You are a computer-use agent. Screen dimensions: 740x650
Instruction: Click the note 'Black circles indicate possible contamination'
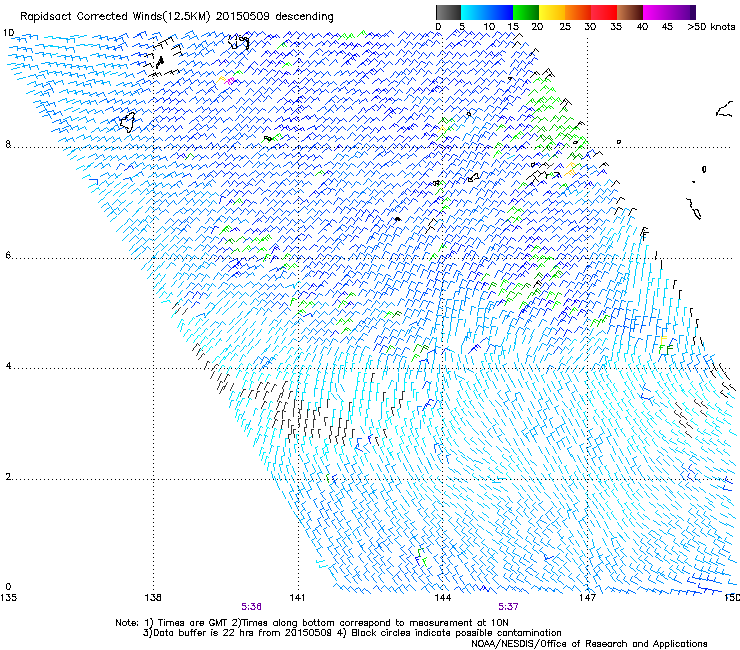[x=456, y=633]
